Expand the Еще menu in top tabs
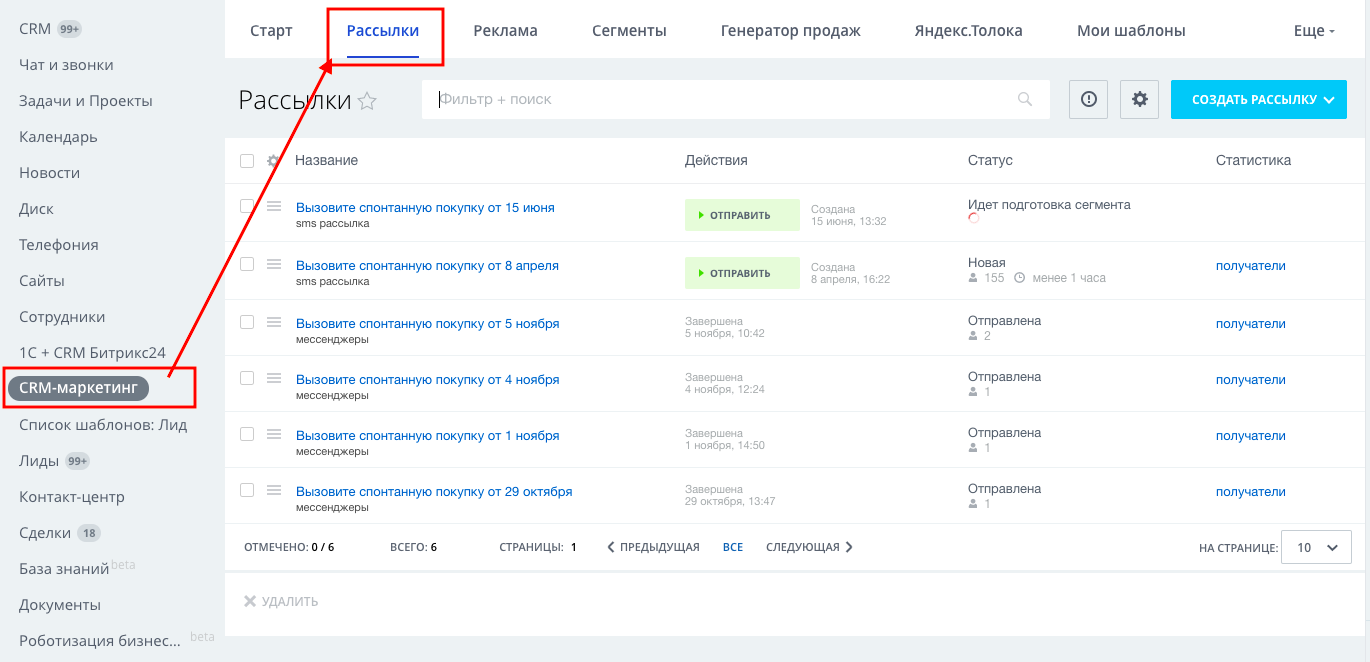 (x=1314, y=31)
